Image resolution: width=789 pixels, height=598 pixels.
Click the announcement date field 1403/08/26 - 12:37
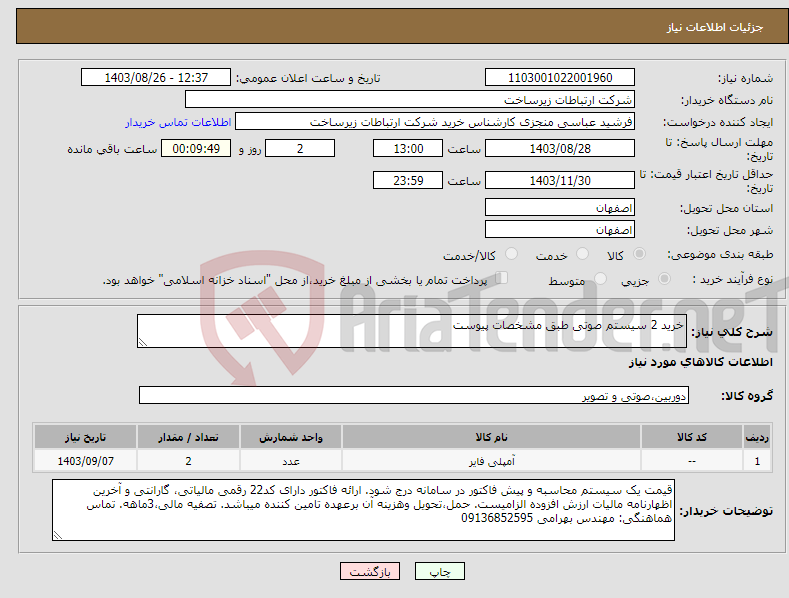point(155,78)
